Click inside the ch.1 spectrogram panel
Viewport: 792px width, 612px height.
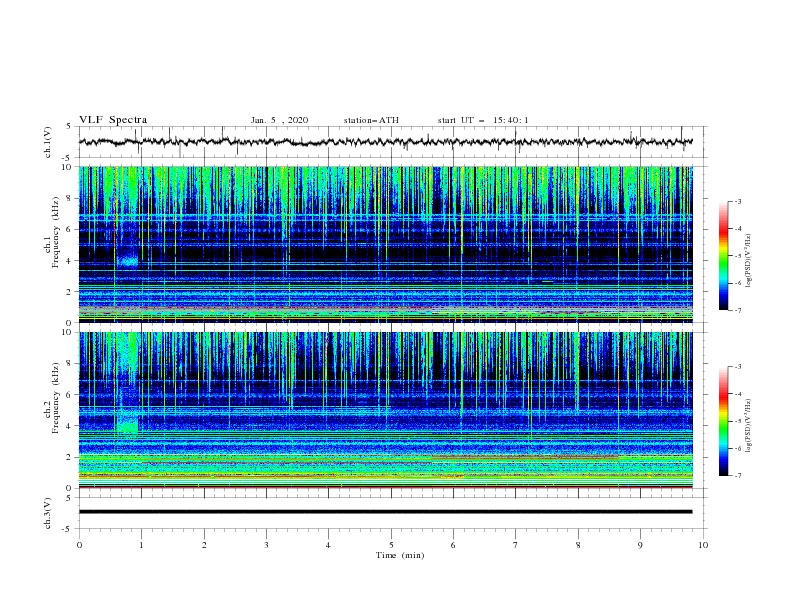(x=385, y=244)
